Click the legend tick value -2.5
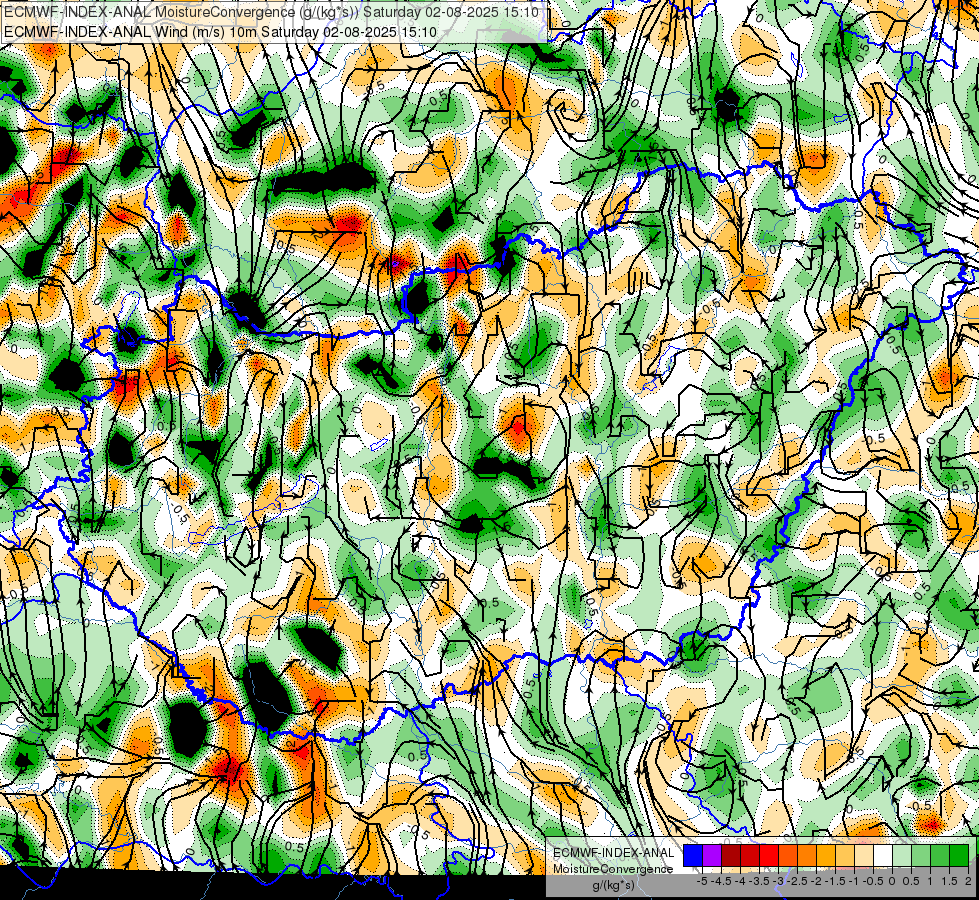Viewport: 979px width, 900px height. coord(798,881)
